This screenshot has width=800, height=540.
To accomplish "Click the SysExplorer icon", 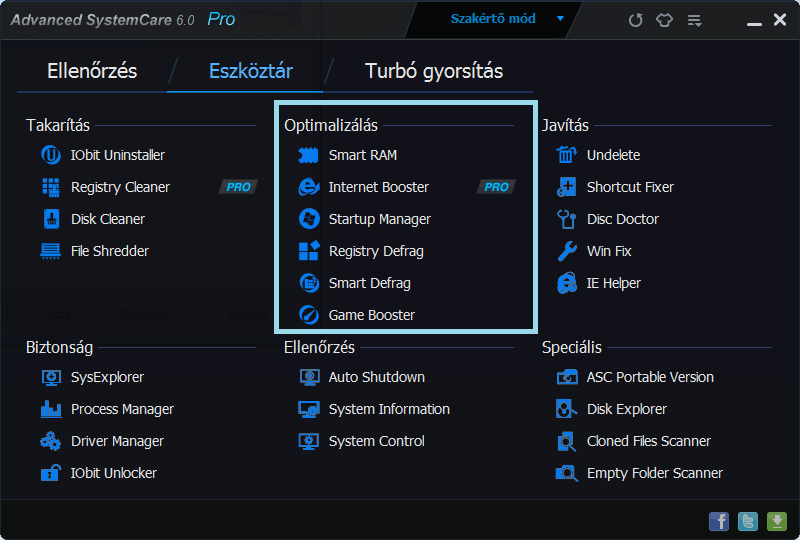I will [x=51, y=377].
